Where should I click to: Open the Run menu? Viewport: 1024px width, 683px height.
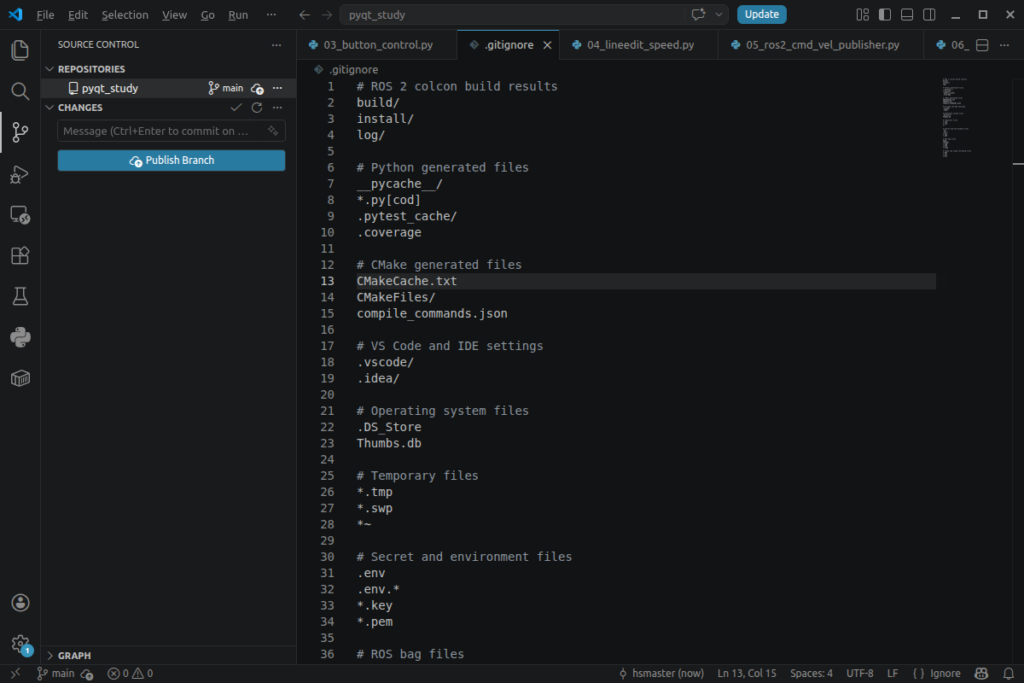coord(238,14)
